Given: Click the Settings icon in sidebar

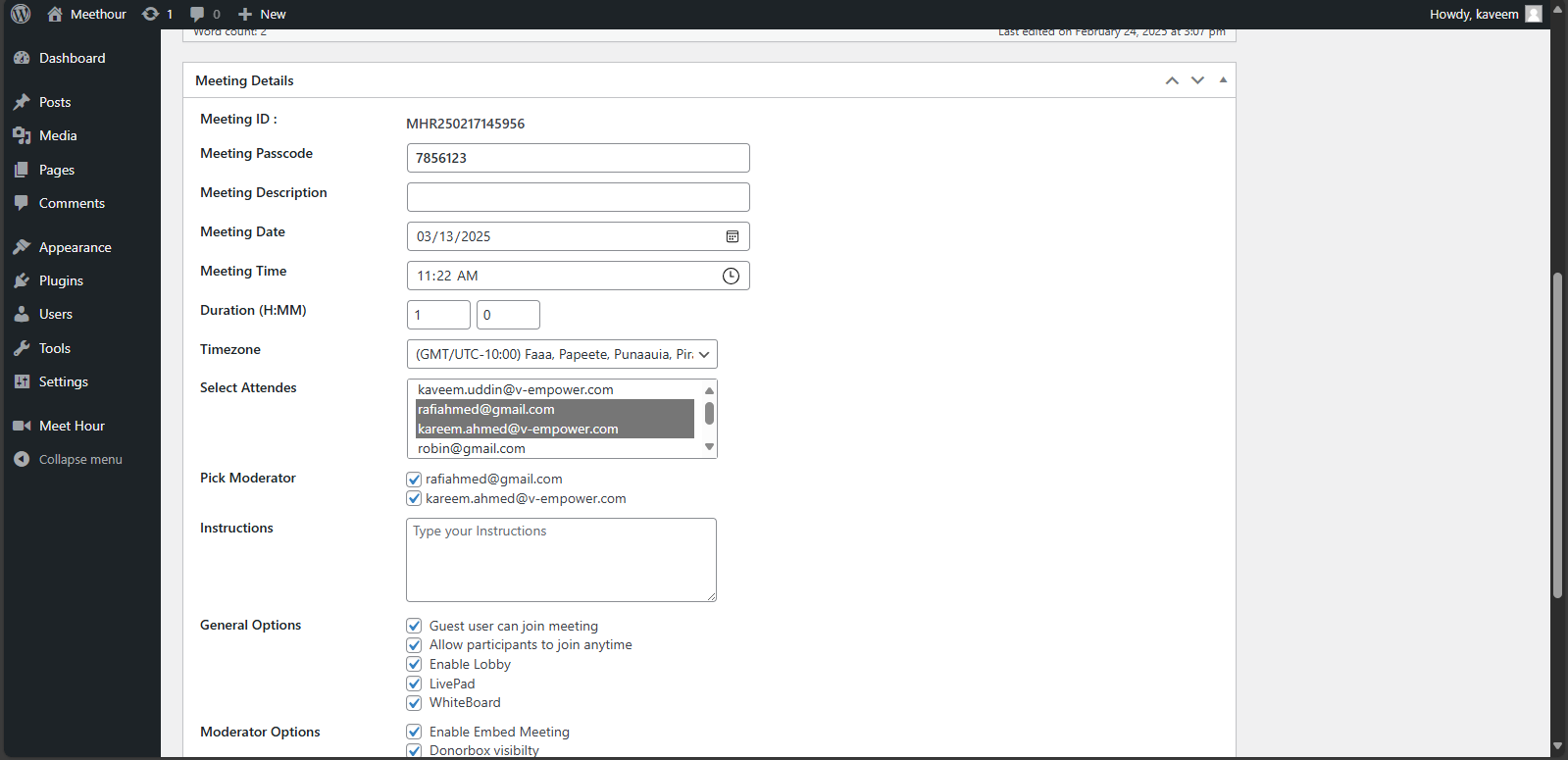Looking at the screenshot, I should coord(22,381).
